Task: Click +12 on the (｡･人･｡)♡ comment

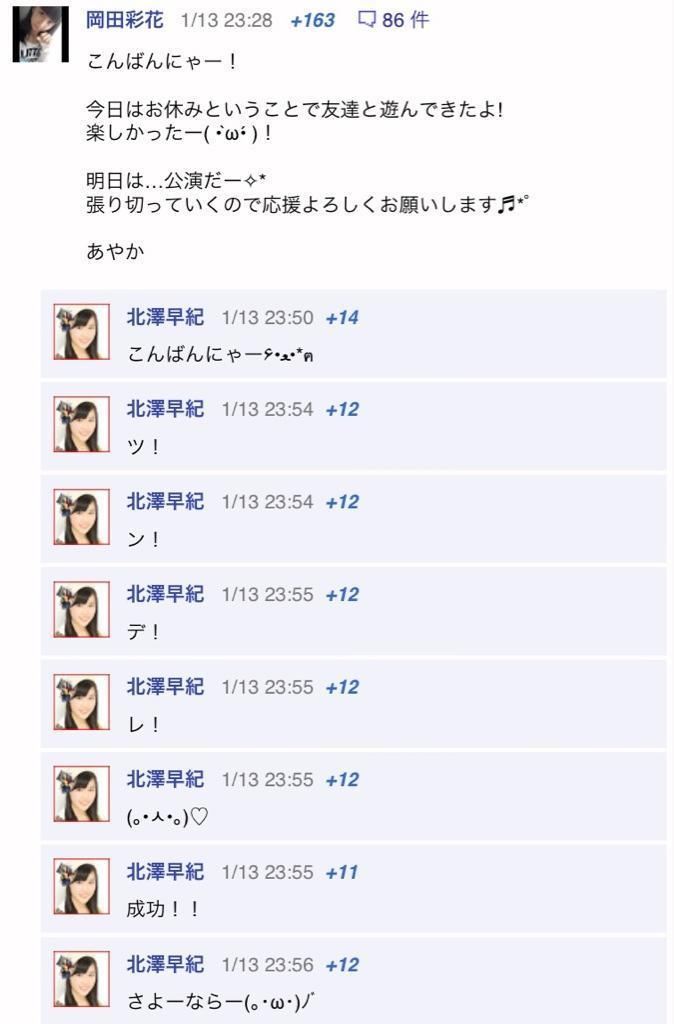Action: 342,780
